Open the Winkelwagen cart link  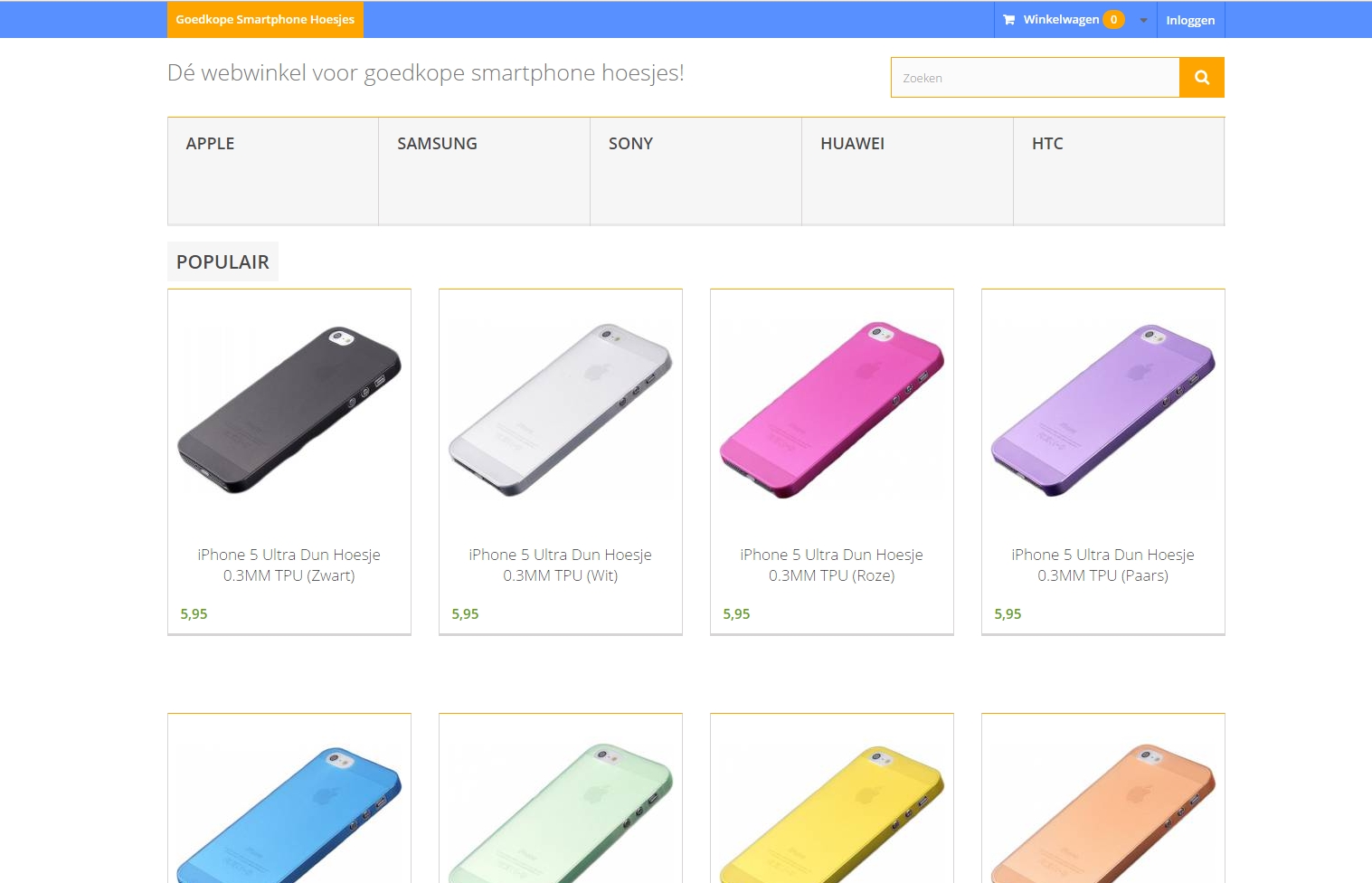1061,20
